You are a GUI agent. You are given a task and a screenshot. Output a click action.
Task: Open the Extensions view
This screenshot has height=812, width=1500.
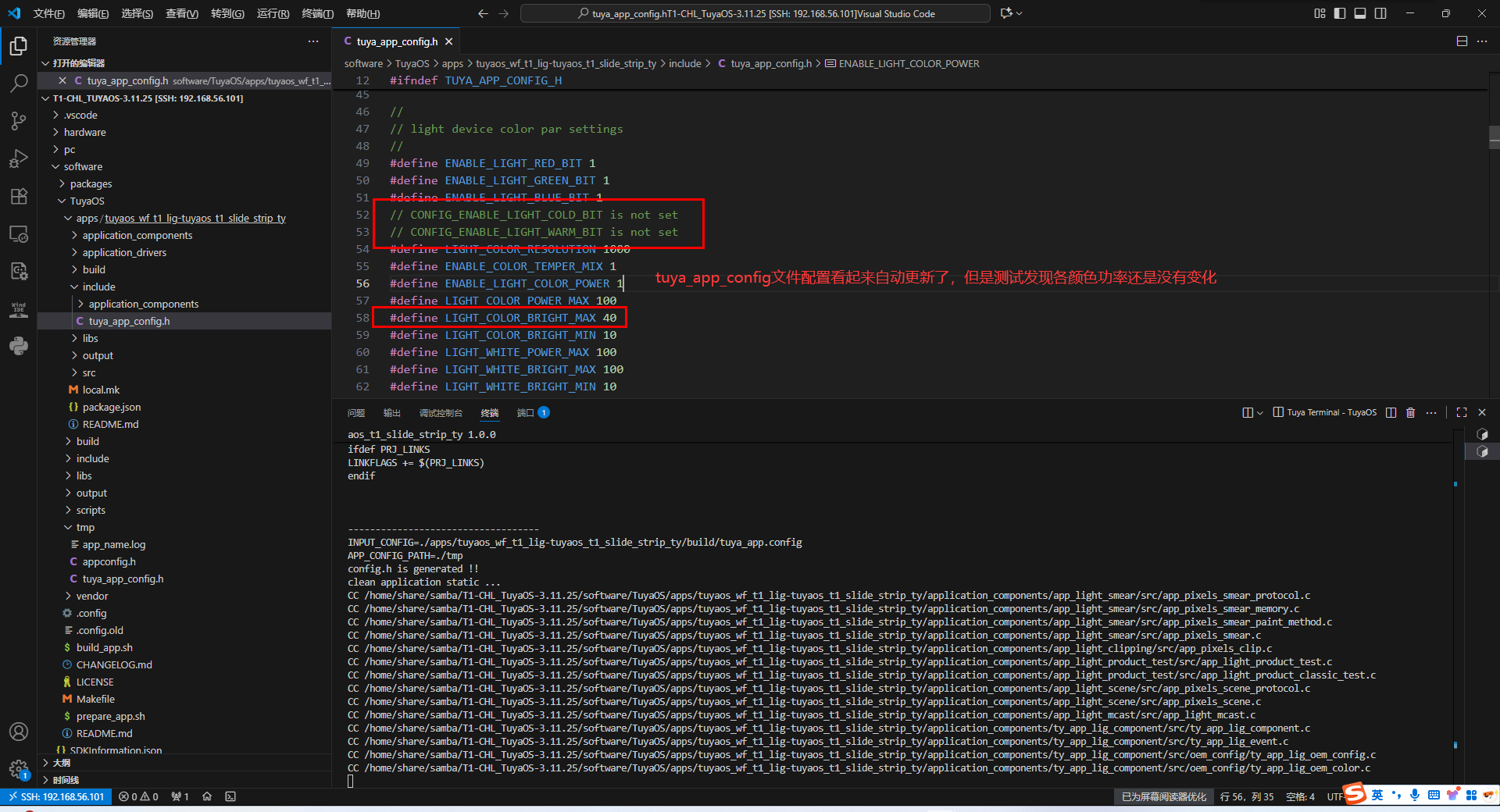click(19, 196)
